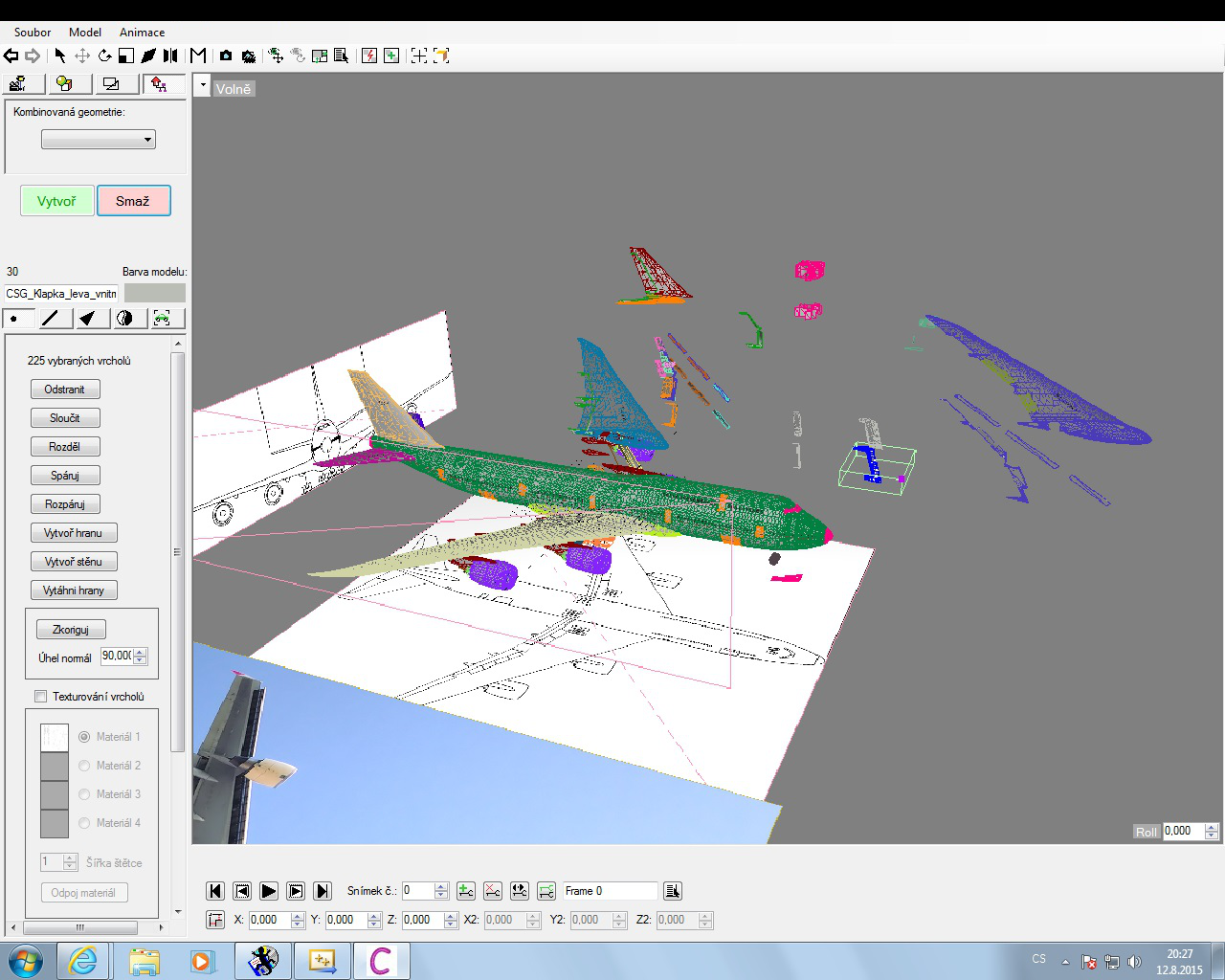Viewport: 1225px width, 980px height.
Task: Click the green car frame icon
Action: [x=162, y=319]
